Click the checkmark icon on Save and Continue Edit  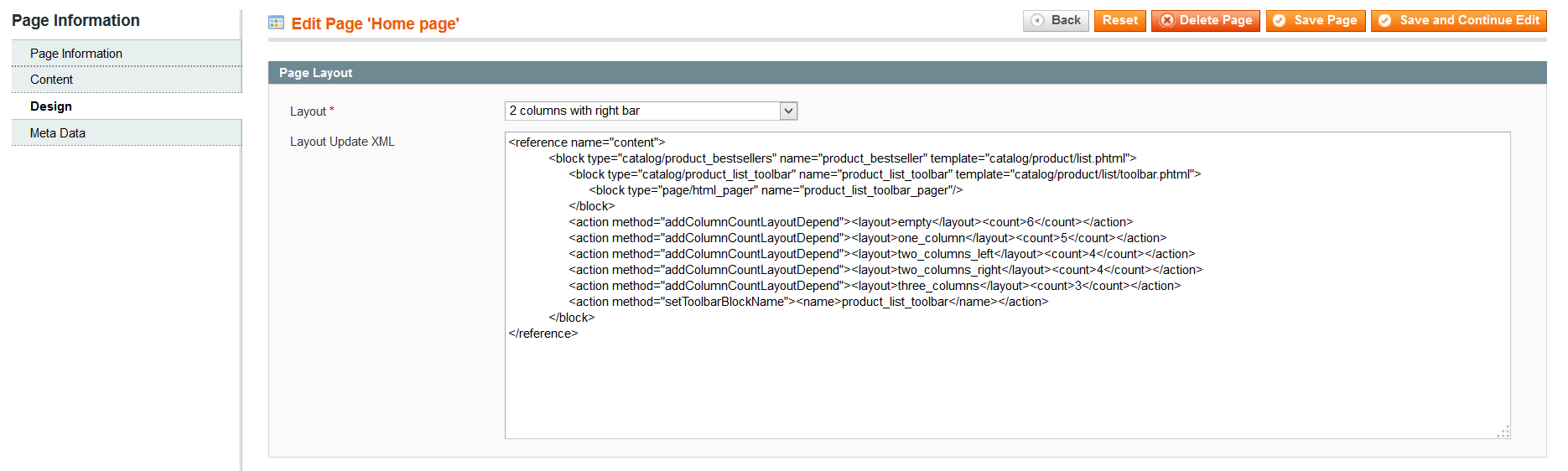tap(1385, 21)
